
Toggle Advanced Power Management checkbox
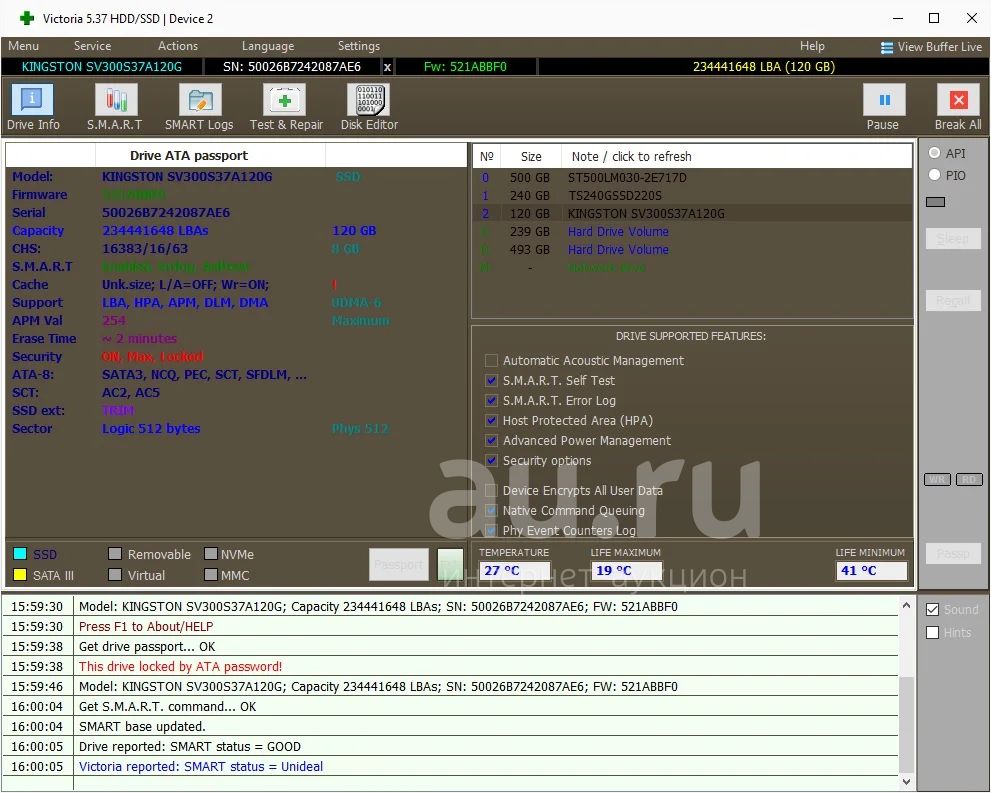tap(490, 440)
